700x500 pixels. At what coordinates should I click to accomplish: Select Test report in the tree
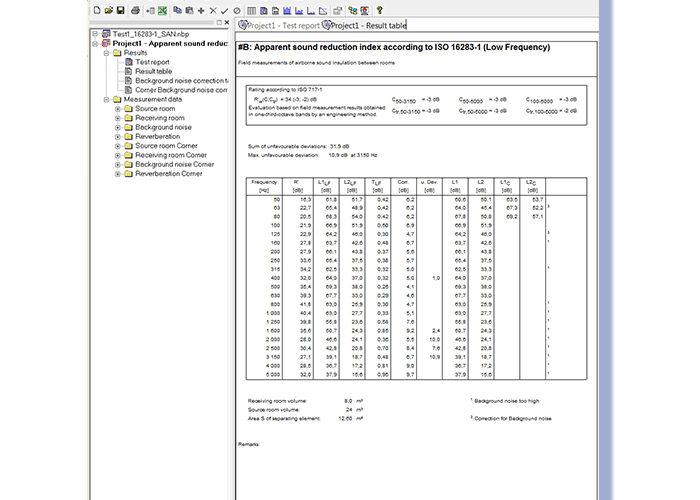click(x=152, y=62)
